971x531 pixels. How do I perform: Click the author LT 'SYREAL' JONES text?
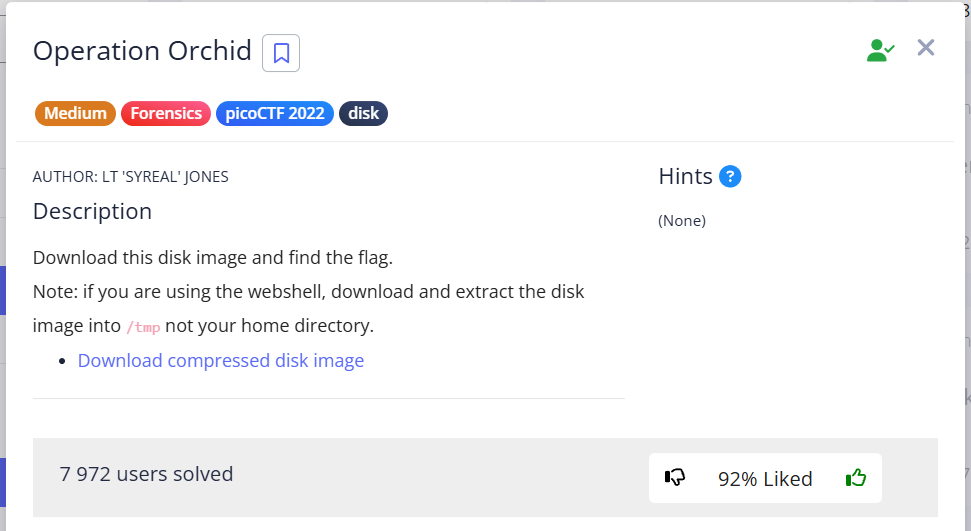pos(131,177)
